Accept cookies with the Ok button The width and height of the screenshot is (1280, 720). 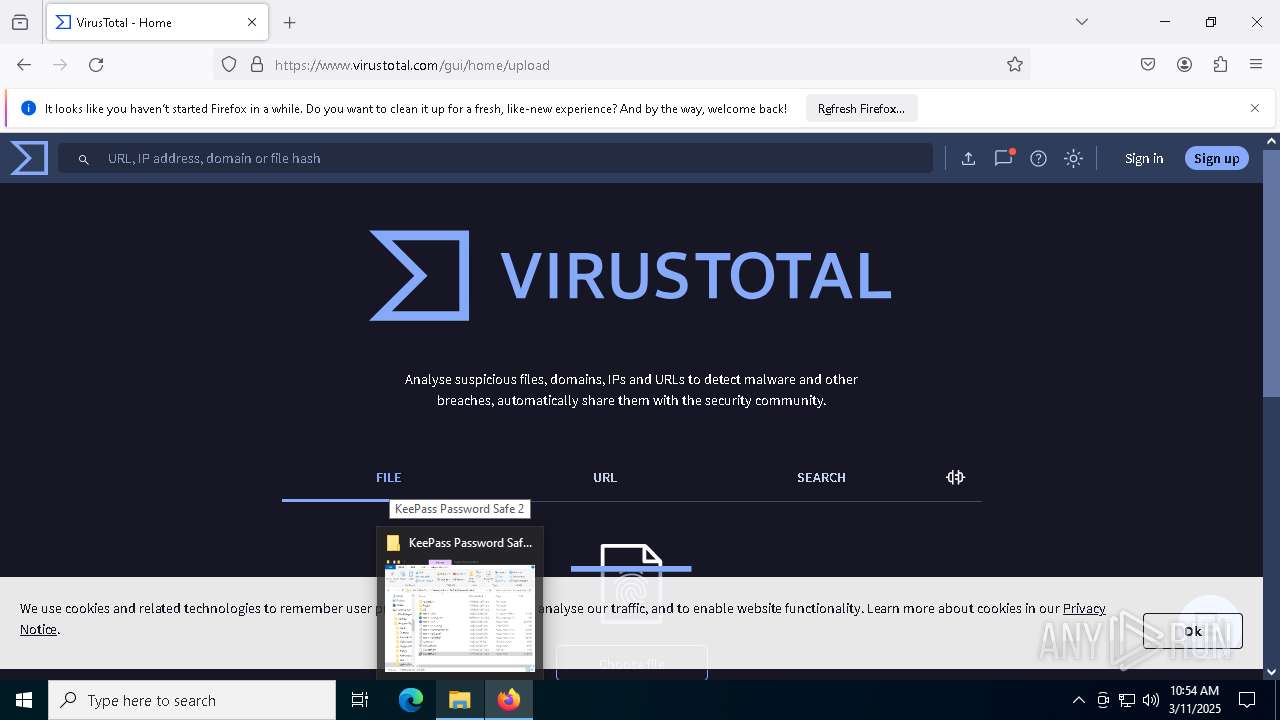point(1193,631)
